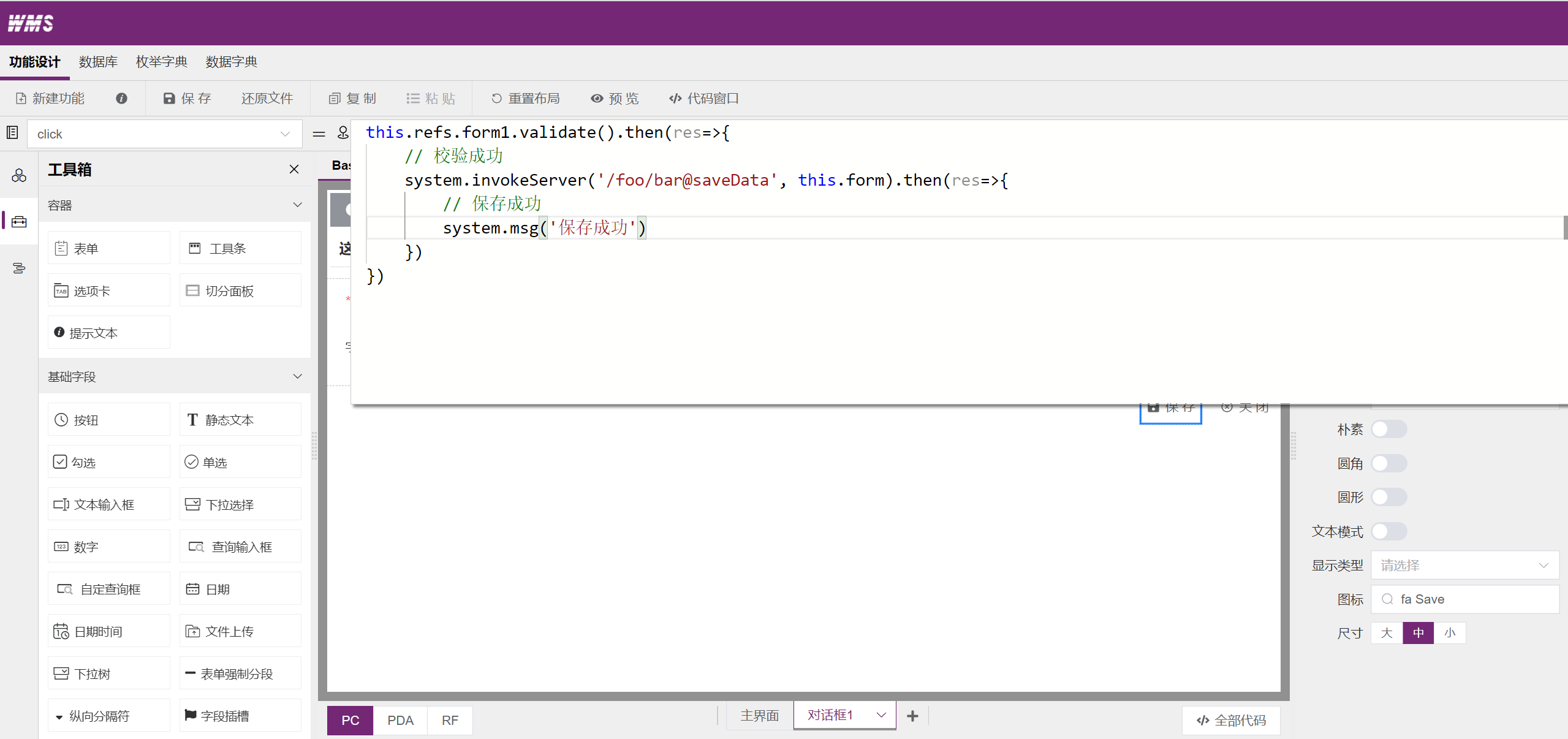Switch to the 枚举字典 tab
This screenshot has width=1568, height=739.
point(162,62)
